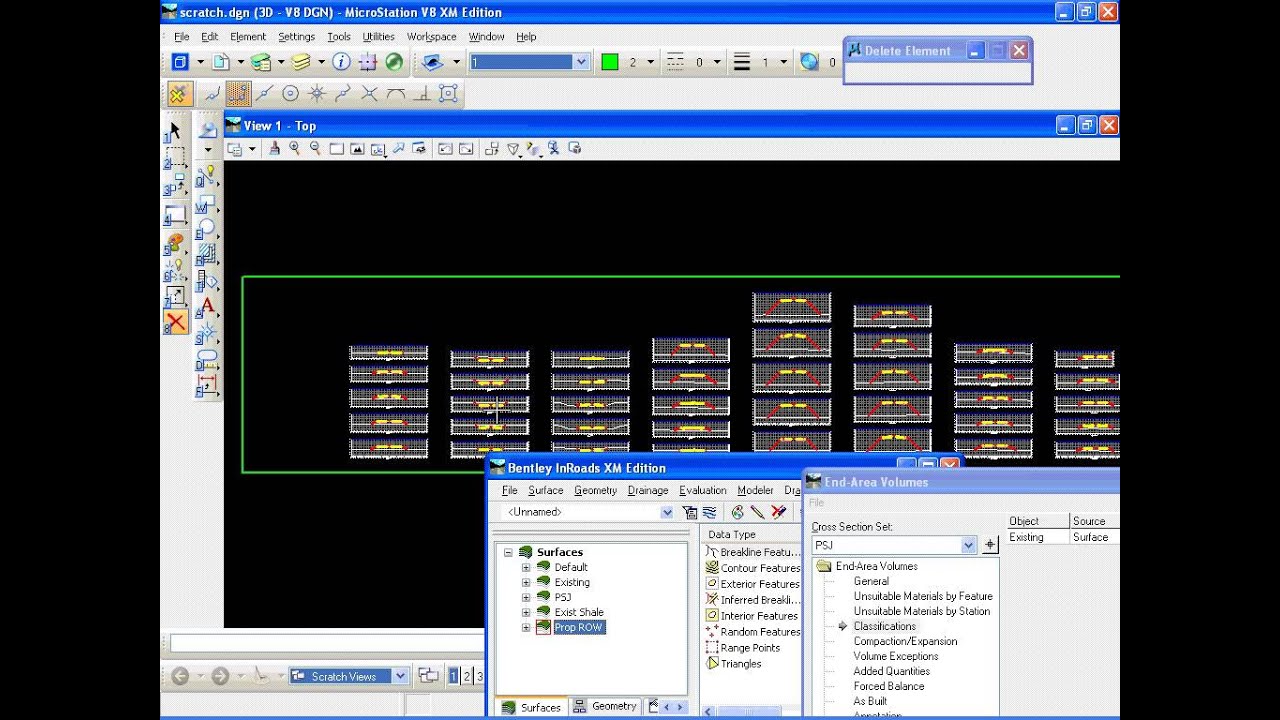Viewport: 1280px width, 720px height.
Task: Click the View Previous icon in View 1
Action: pos(443,148)
